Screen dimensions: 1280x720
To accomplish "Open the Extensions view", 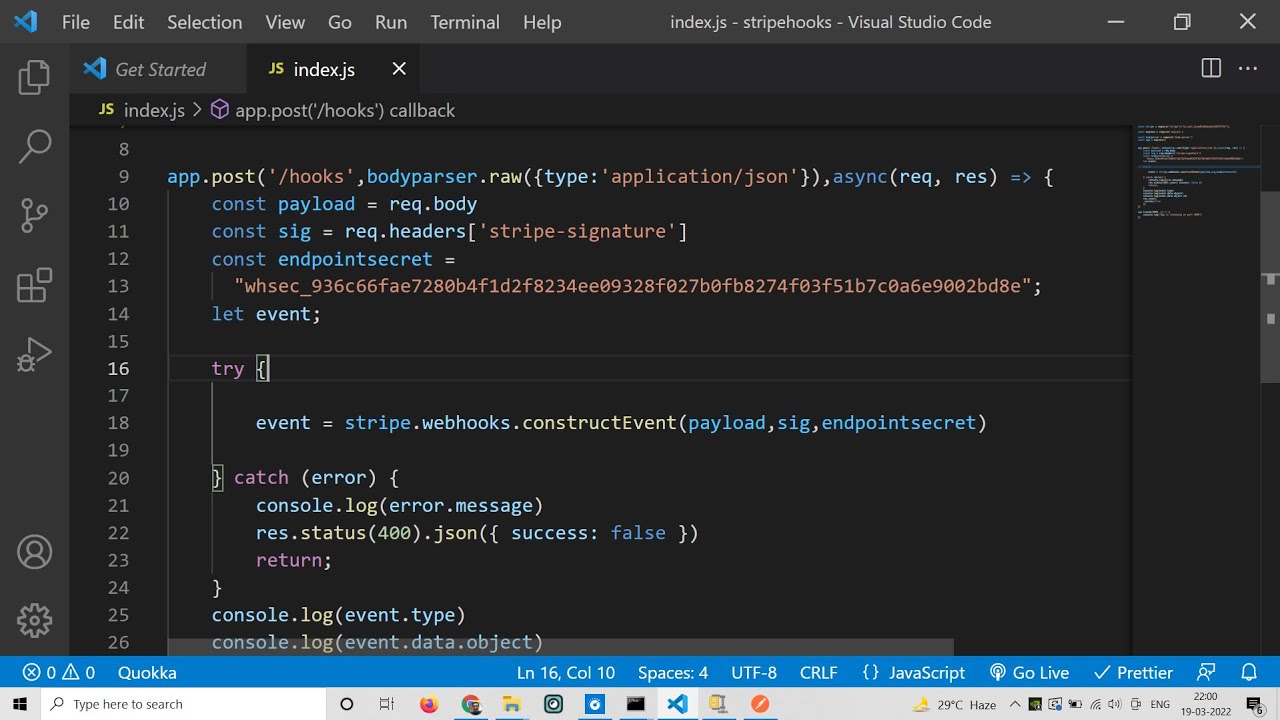I will pyautogui.click(x=34, y=285).
